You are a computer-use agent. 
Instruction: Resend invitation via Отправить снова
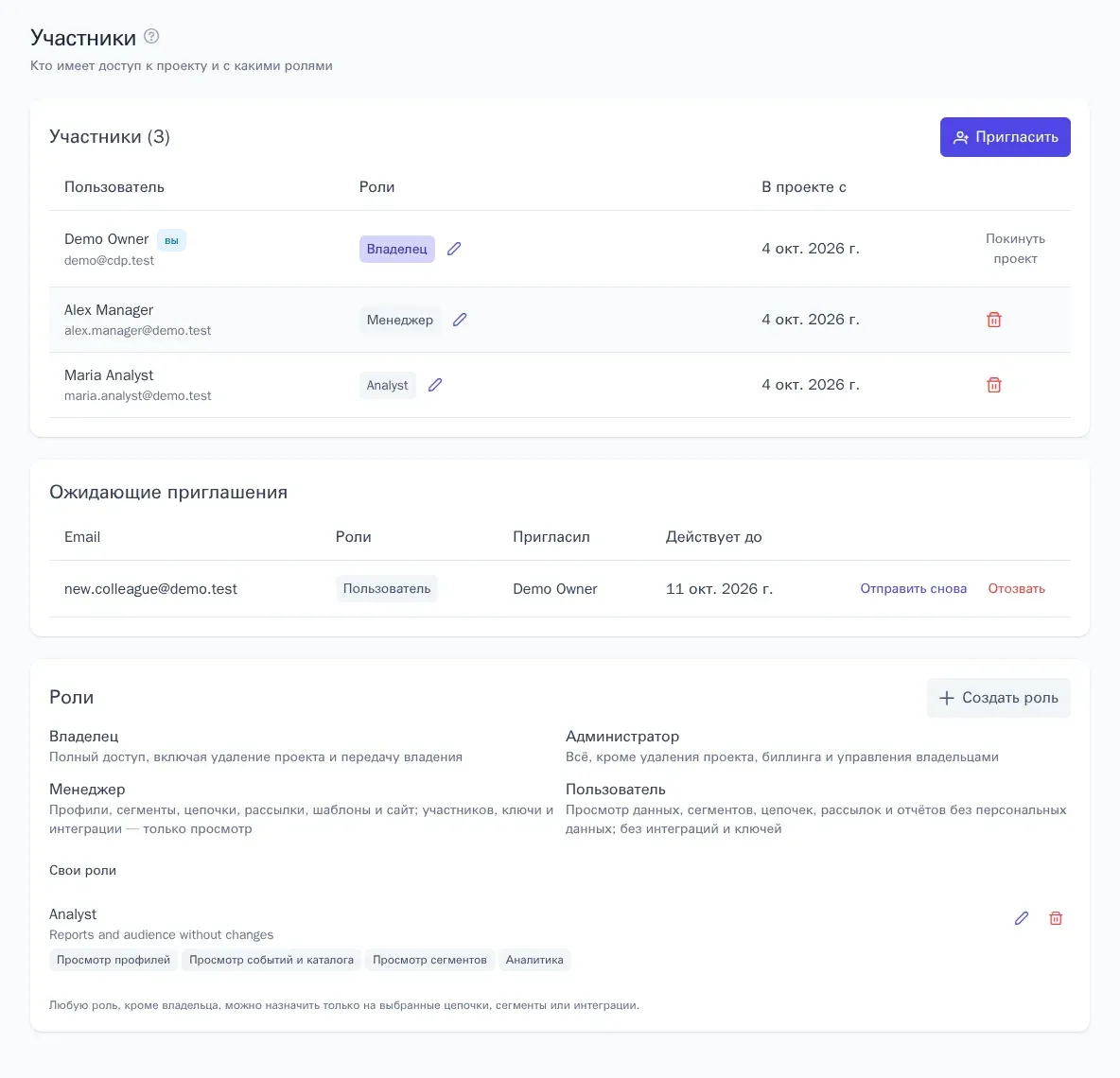[x=913, y=588]
